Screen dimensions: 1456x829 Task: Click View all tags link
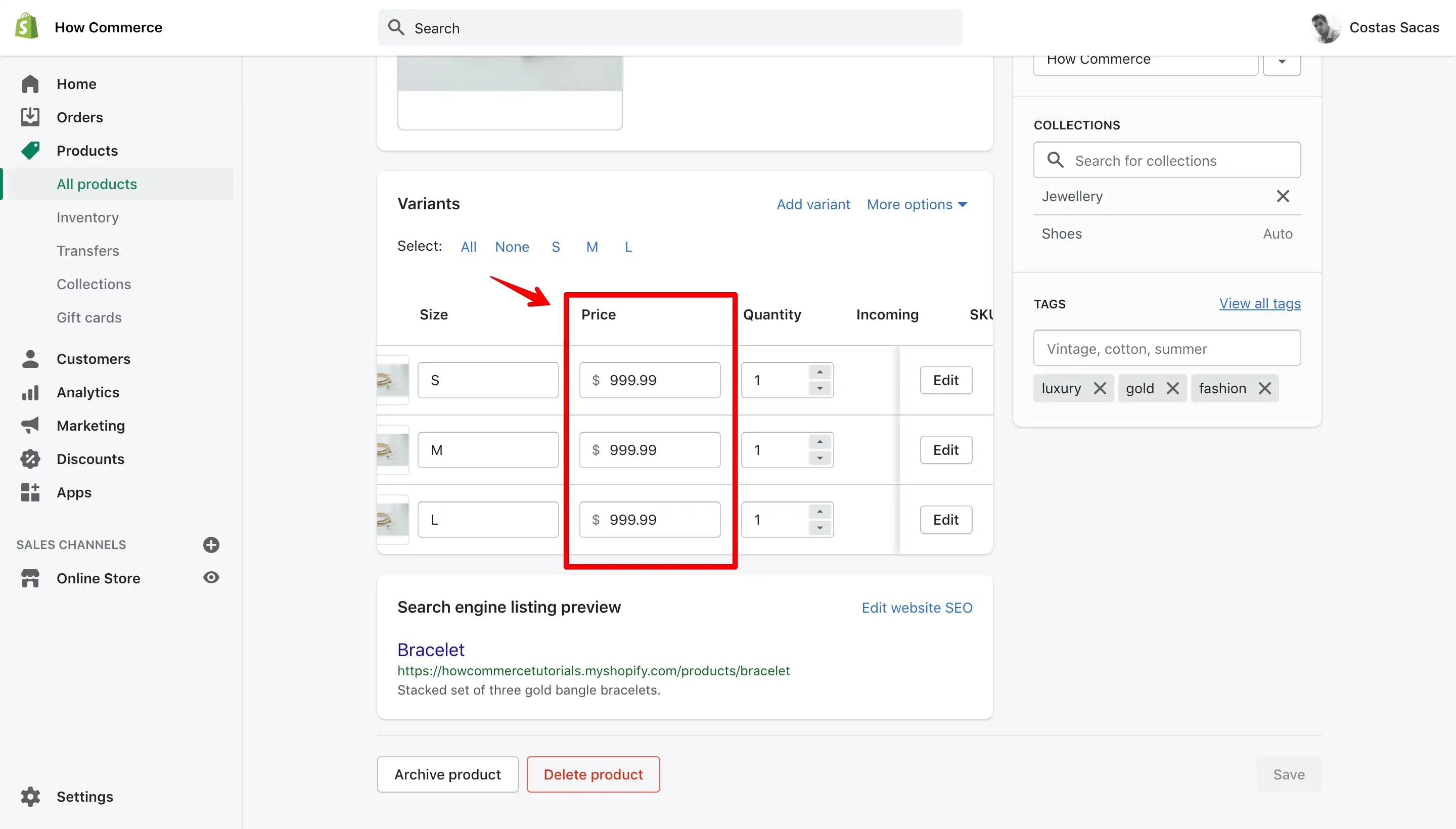(1259, 303)
